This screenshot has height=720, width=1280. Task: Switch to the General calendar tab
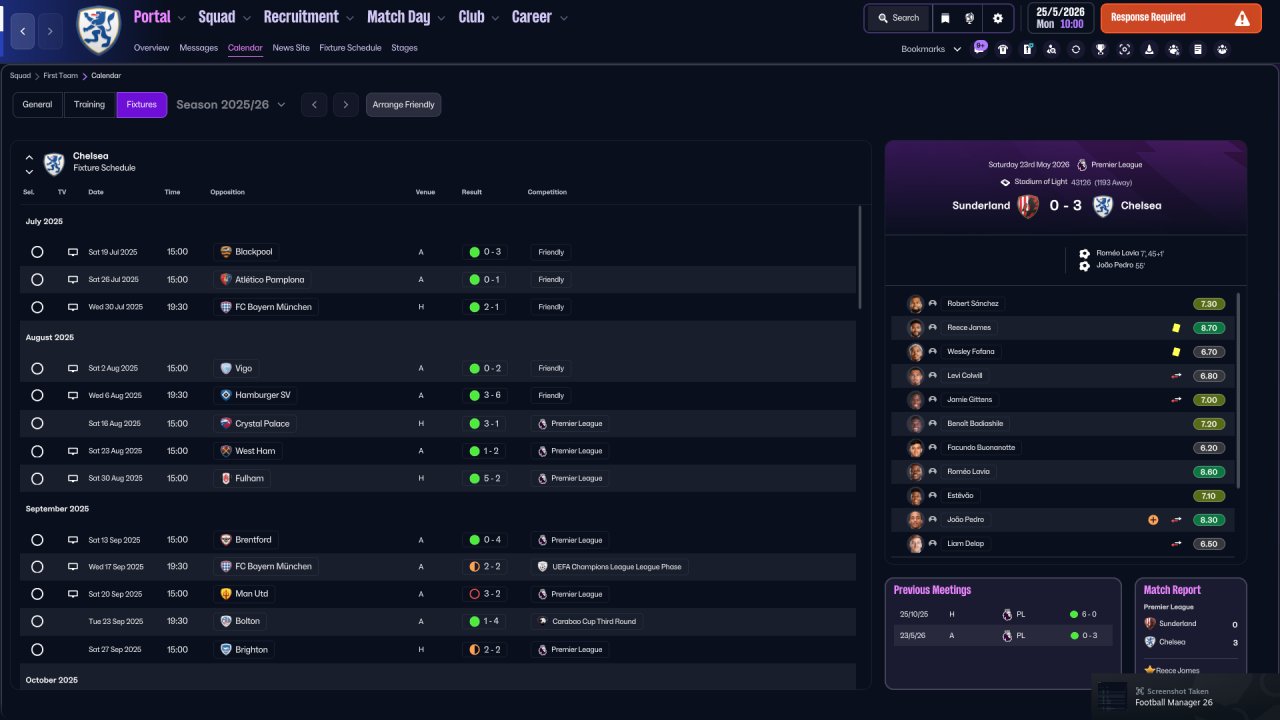[x=37, y=105]
